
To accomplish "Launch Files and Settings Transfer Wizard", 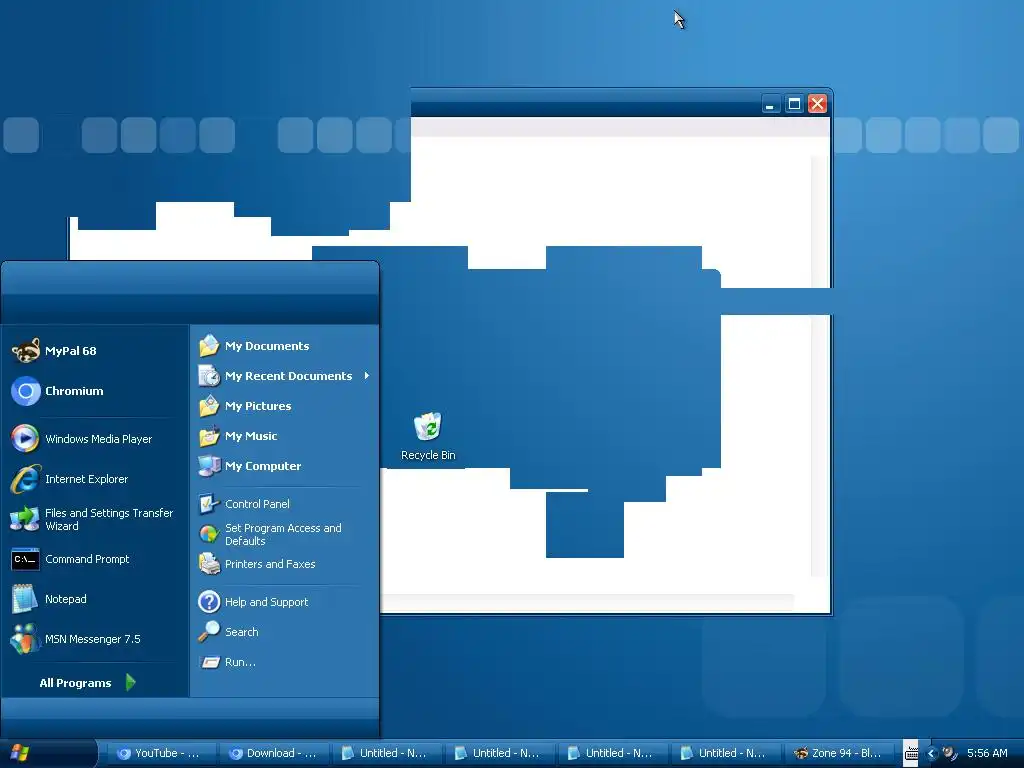I will (x=95, y=519).
